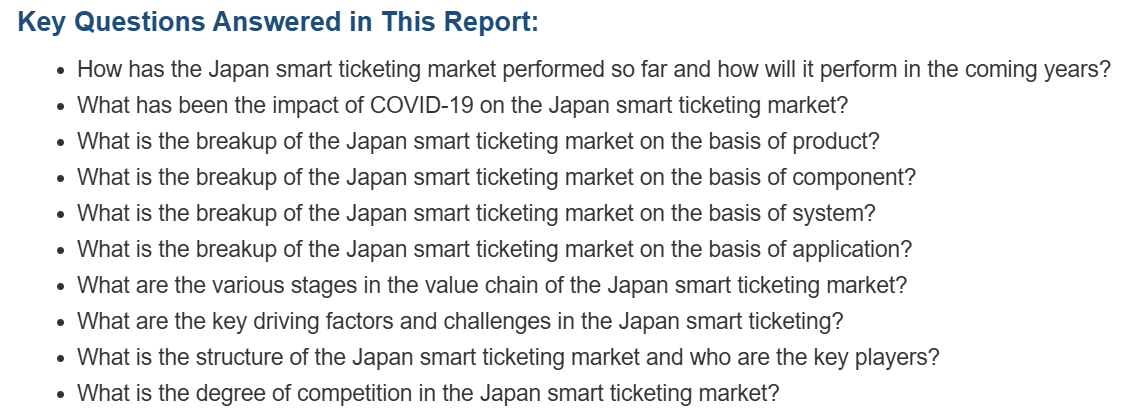1132x414 pixels.
Task: Click the breakup on basis of product question
Action: (479, 142)
